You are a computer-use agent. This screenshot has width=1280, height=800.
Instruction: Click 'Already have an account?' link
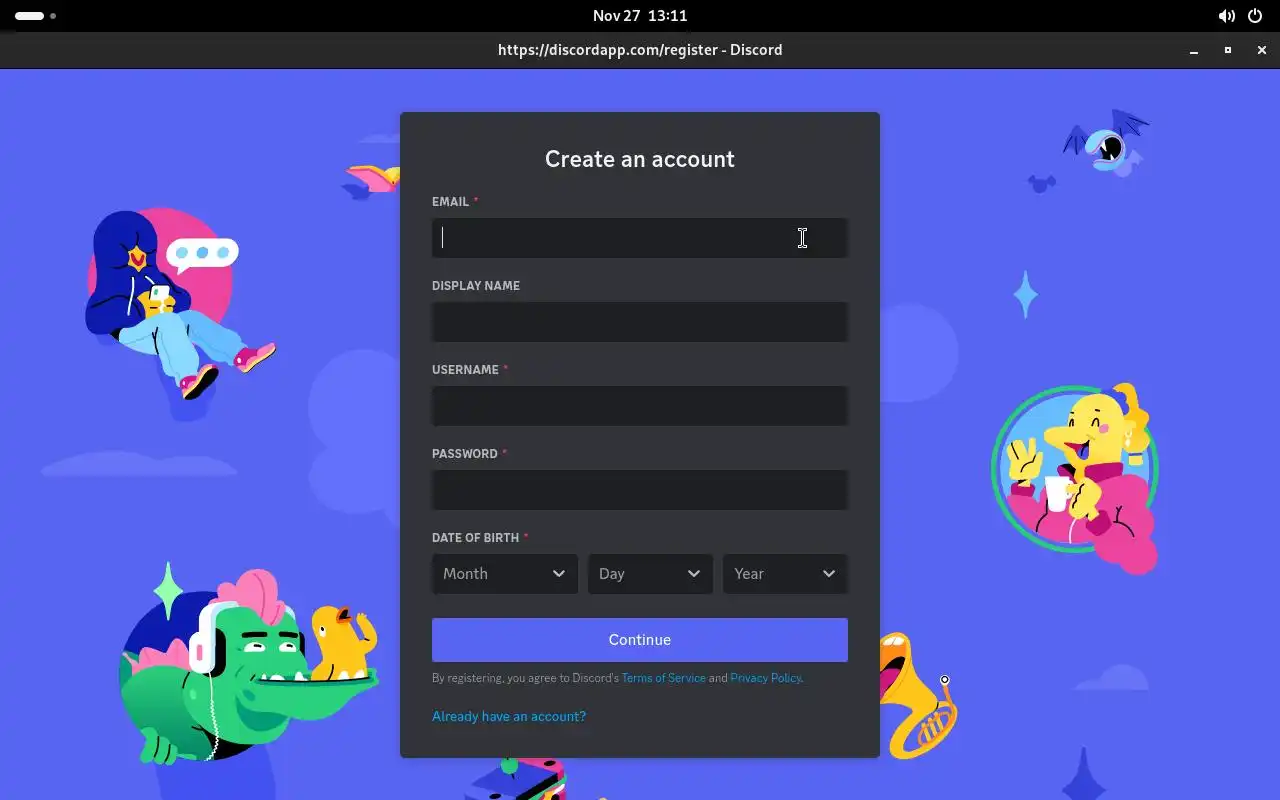tap(509, 716)
